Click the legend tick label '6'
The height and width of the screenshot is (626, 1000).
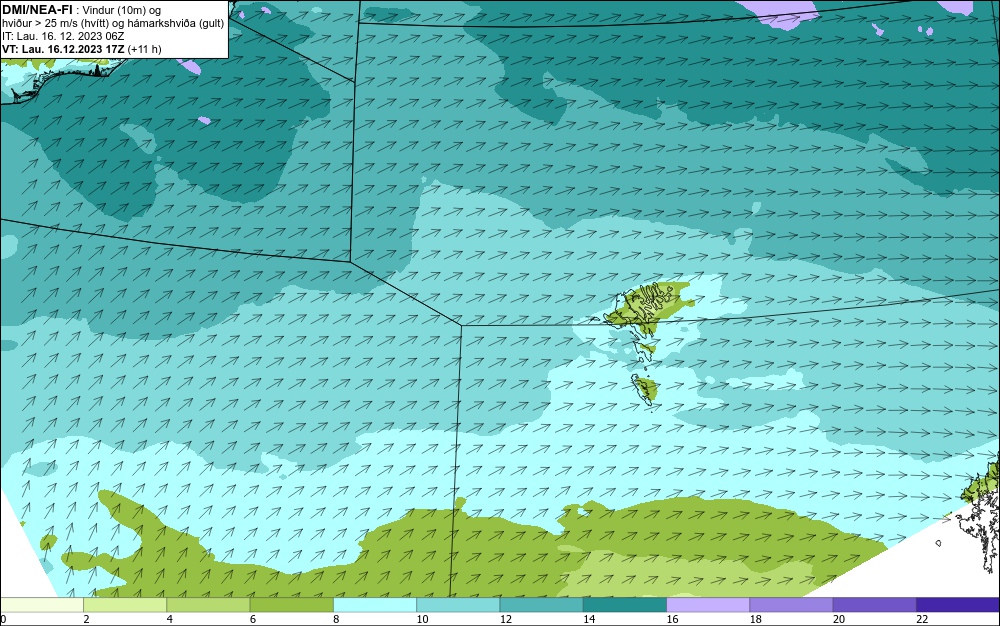[253, 619]
